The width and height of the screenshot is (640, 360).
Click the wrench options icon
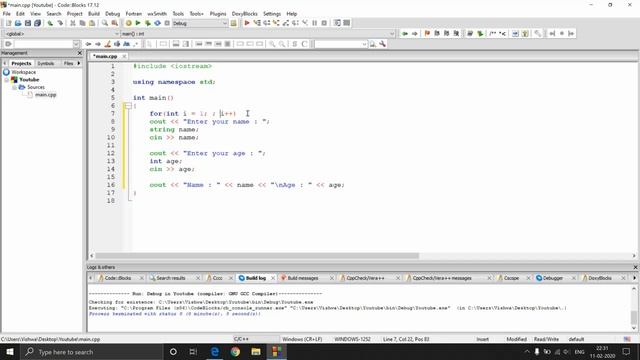(x=382, y=44)
